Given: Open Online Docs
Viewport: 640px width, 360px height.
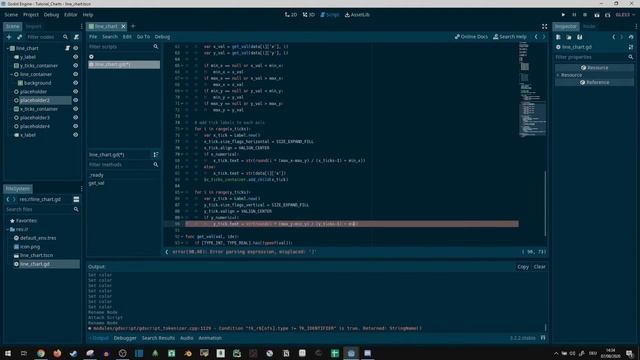Looking at the screenshot, I should [x=471, y=37].
